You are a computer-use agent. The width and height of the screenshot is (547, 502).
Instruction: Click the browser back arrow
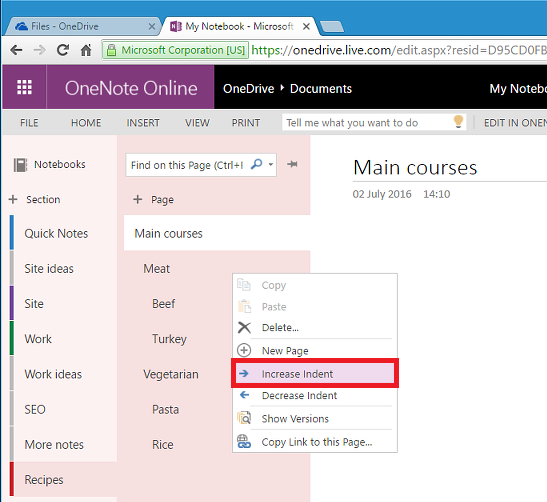tap(16, 50)
